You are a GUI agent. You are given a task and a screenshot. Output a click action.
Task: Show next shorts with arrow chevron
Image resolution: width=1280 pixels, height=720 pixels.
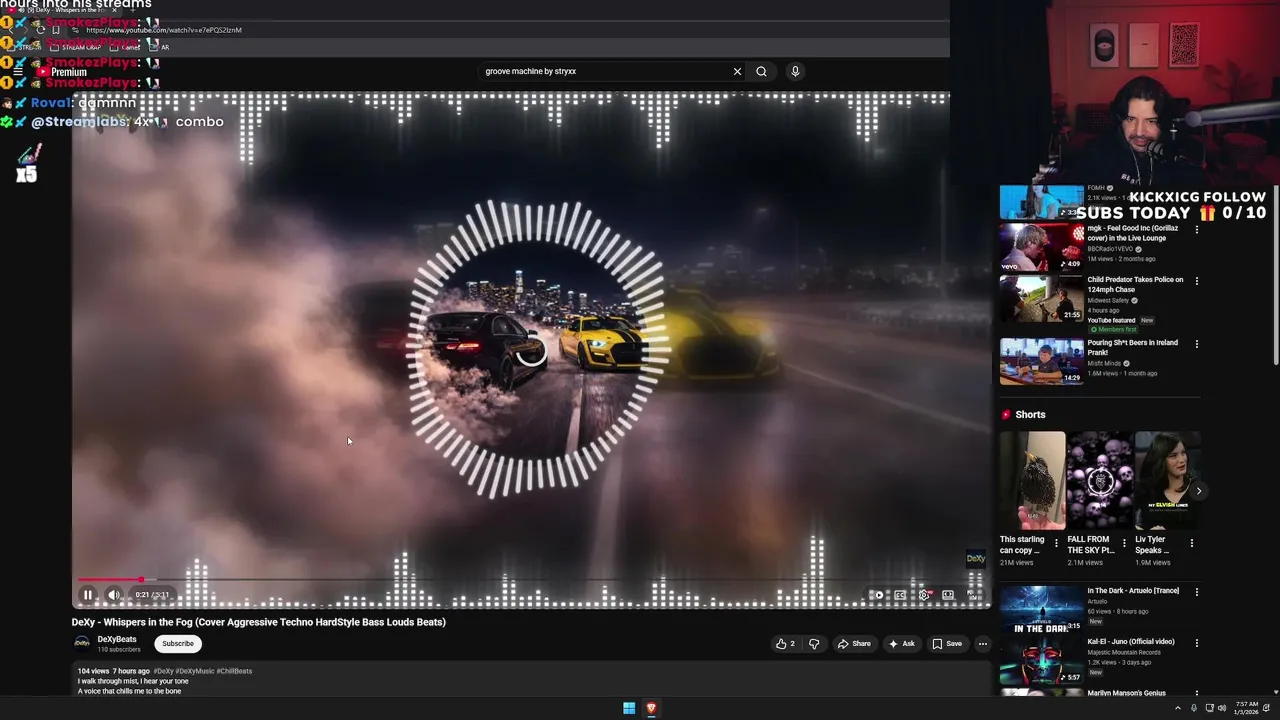[x=1198, y=491]
